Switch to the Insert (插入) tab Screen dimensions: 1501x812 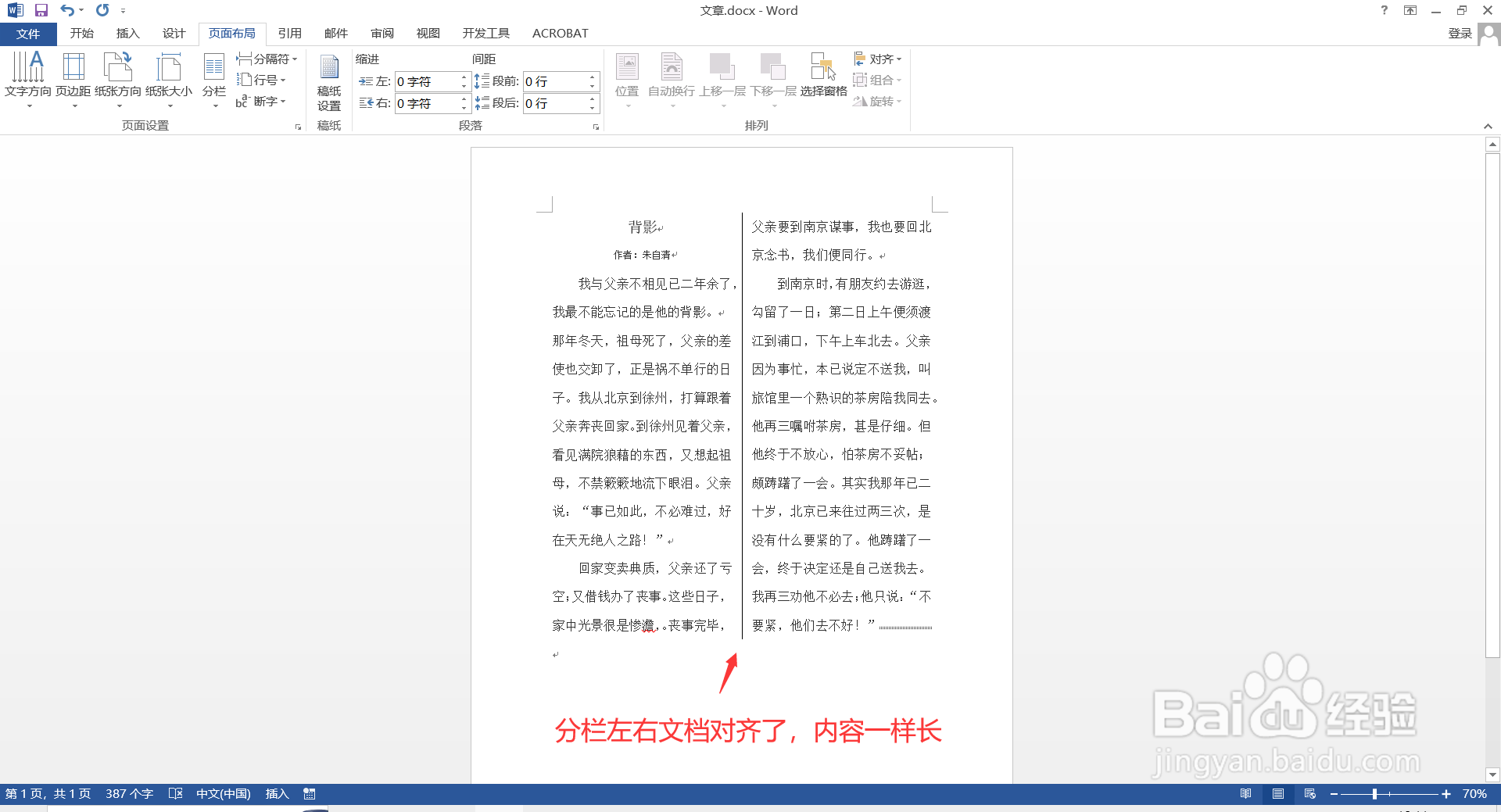(127, 33)
